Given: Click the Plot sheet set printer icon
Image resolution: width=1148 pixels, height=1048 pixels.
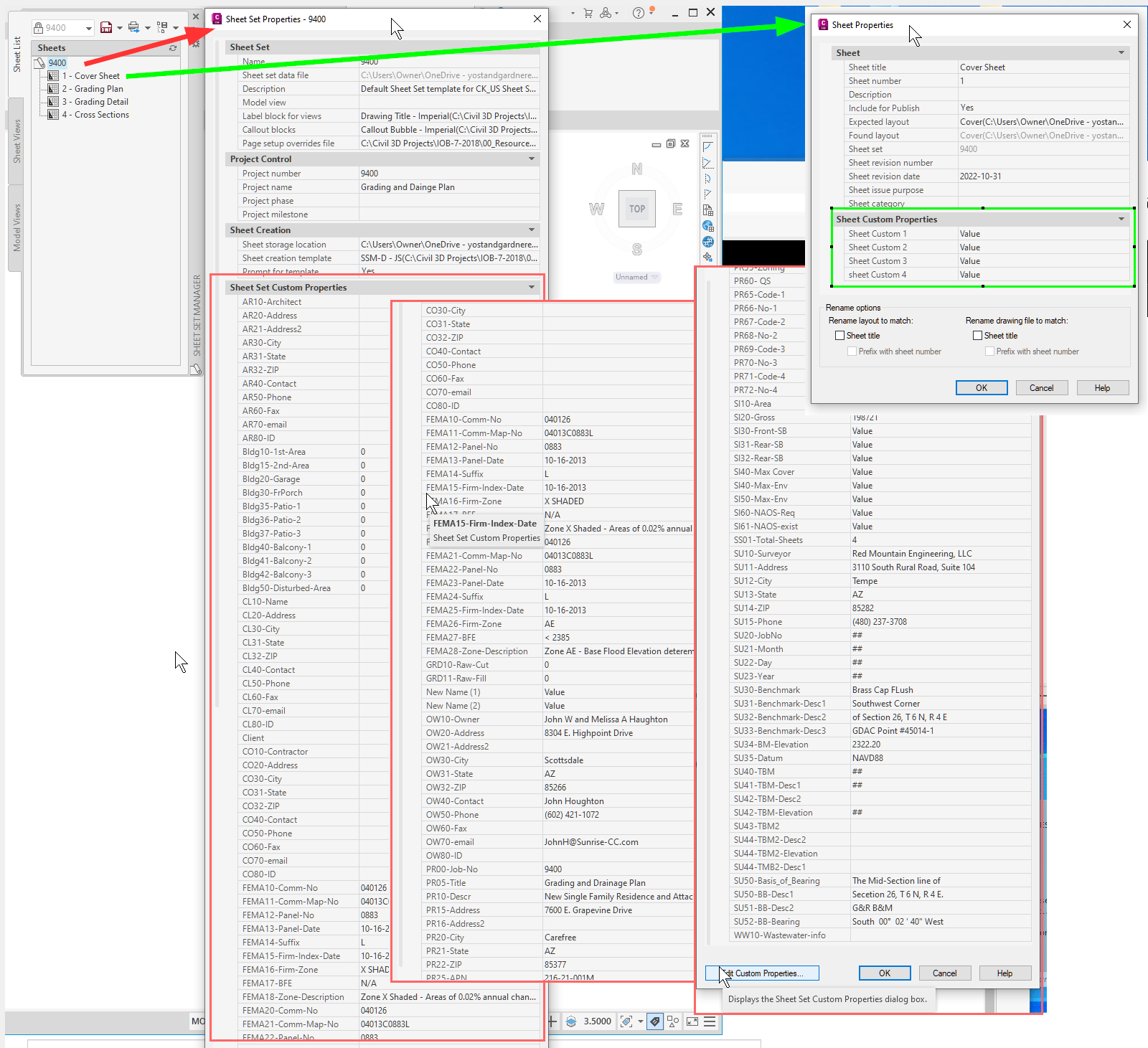Looking at the screenshot, I should [x=133, y=27].
